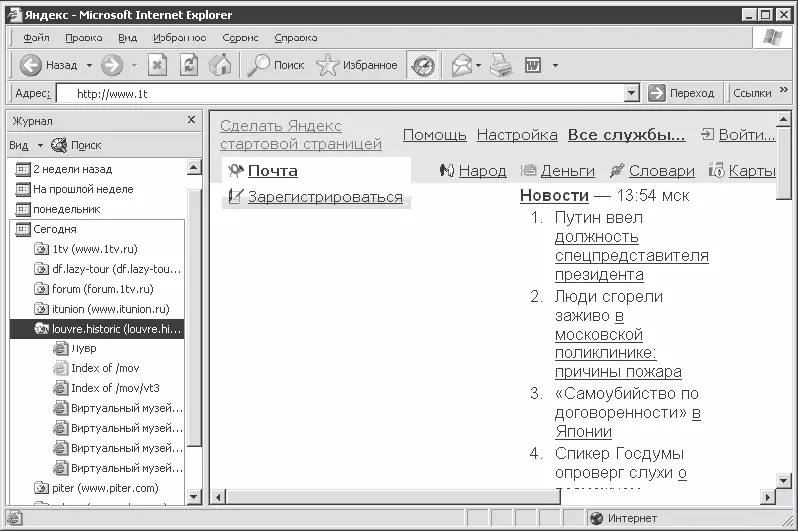Click the Помощь link

pos(435,135)
